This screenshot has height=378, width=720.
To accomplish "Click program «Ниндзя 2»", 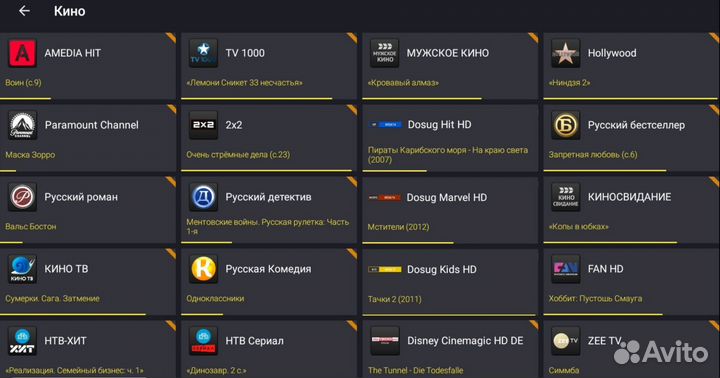I will pyautogui.click(x=569, y=83).
